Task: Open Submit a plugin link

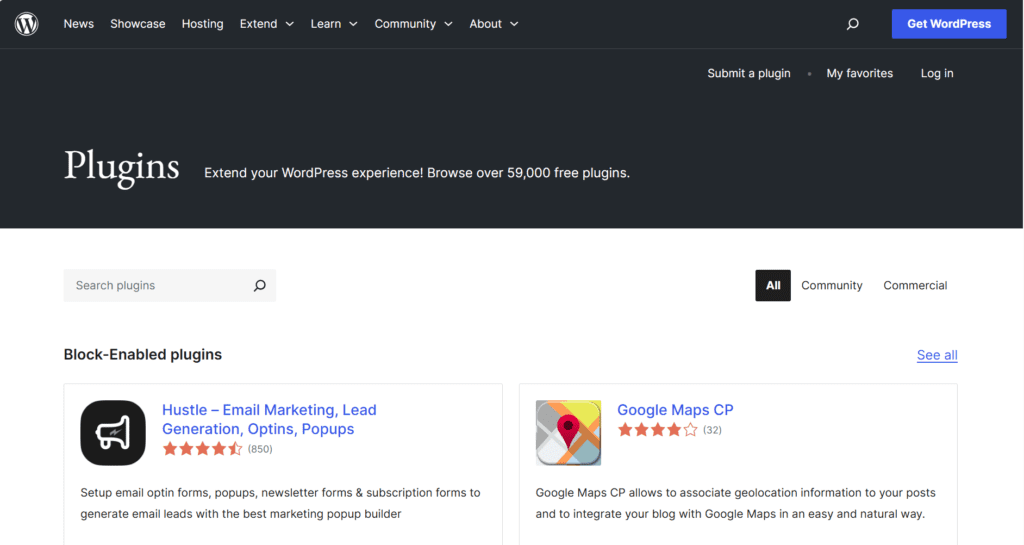Action: coord(748,73)
